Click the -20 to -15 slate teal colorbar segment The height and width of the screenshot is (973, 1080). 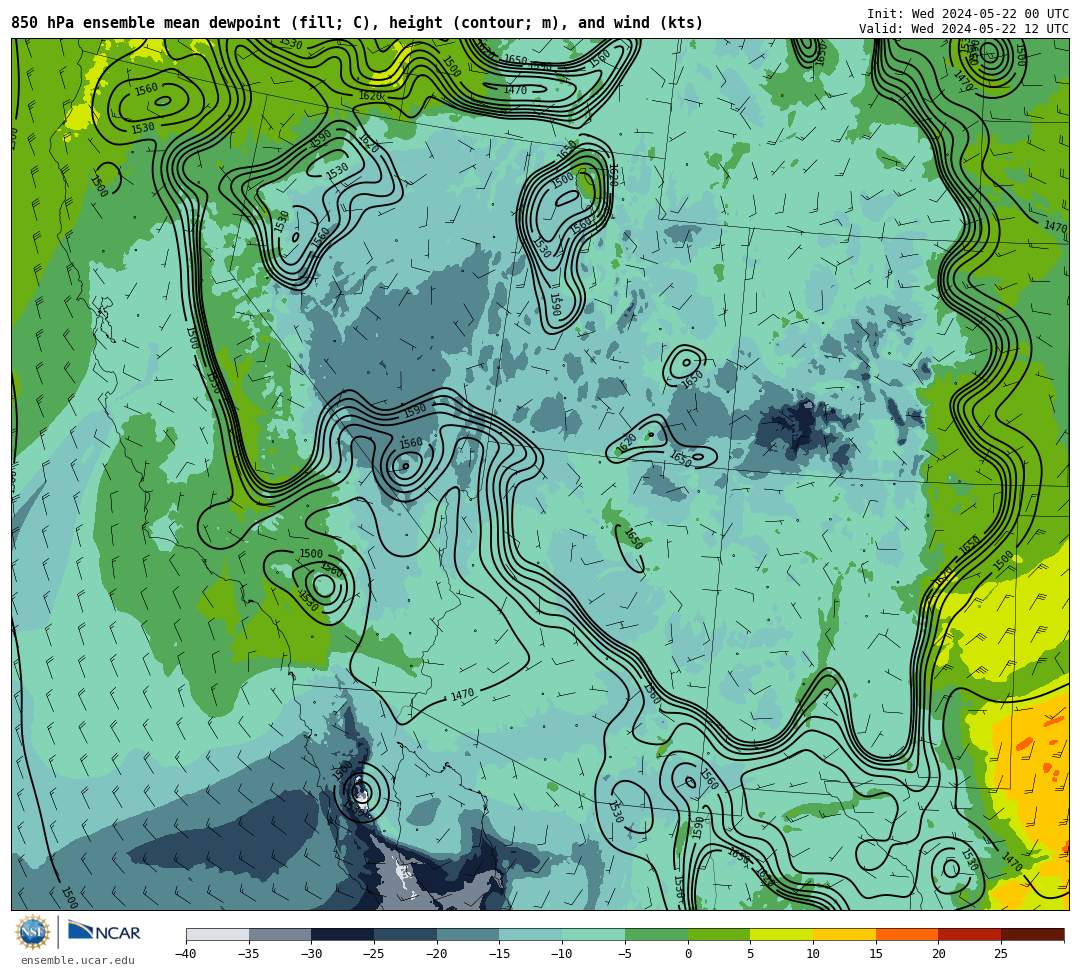(x=468, y=934)
